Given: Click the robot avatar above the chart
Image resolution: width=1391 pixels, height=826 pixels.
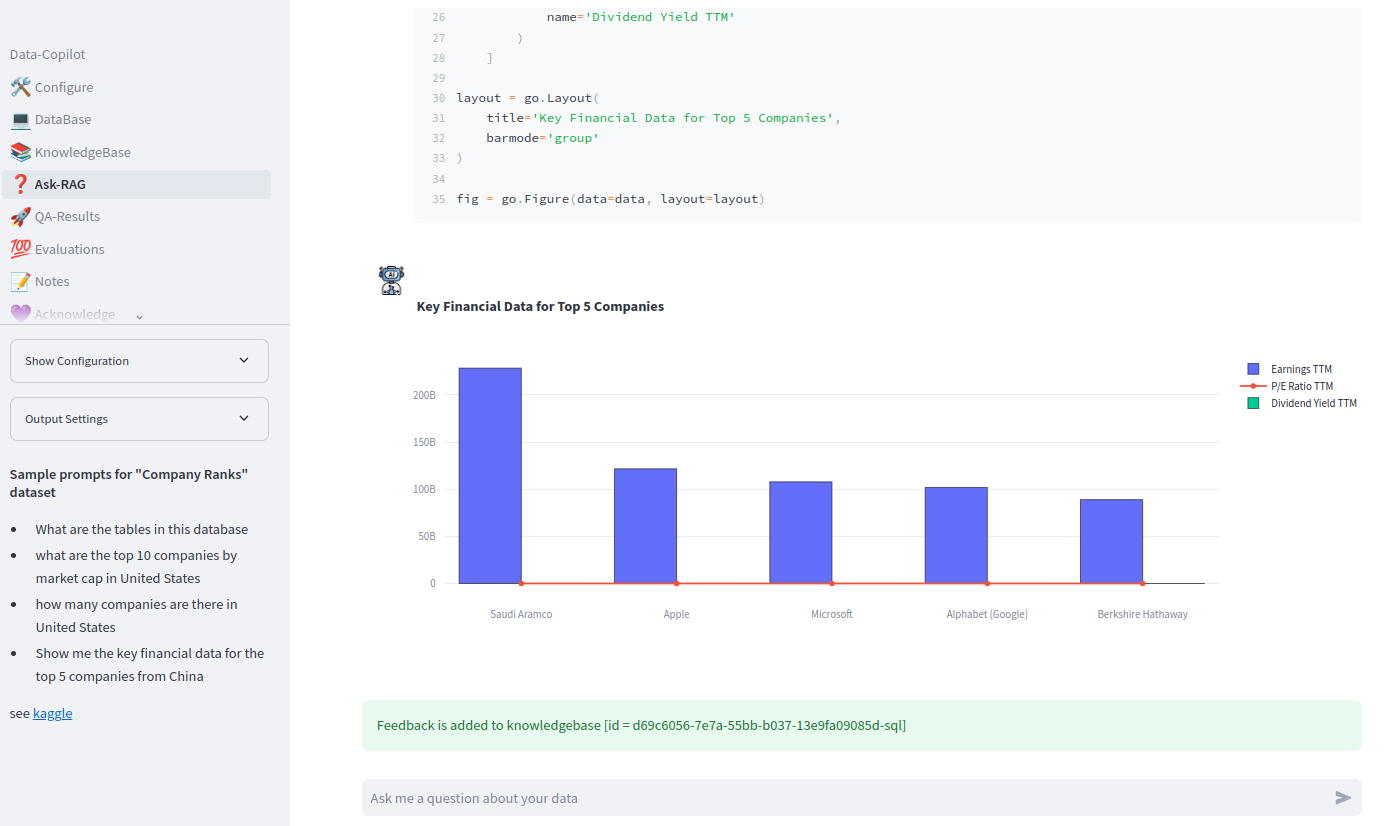Looking at the screenshot, I should (x=391, y=280).
